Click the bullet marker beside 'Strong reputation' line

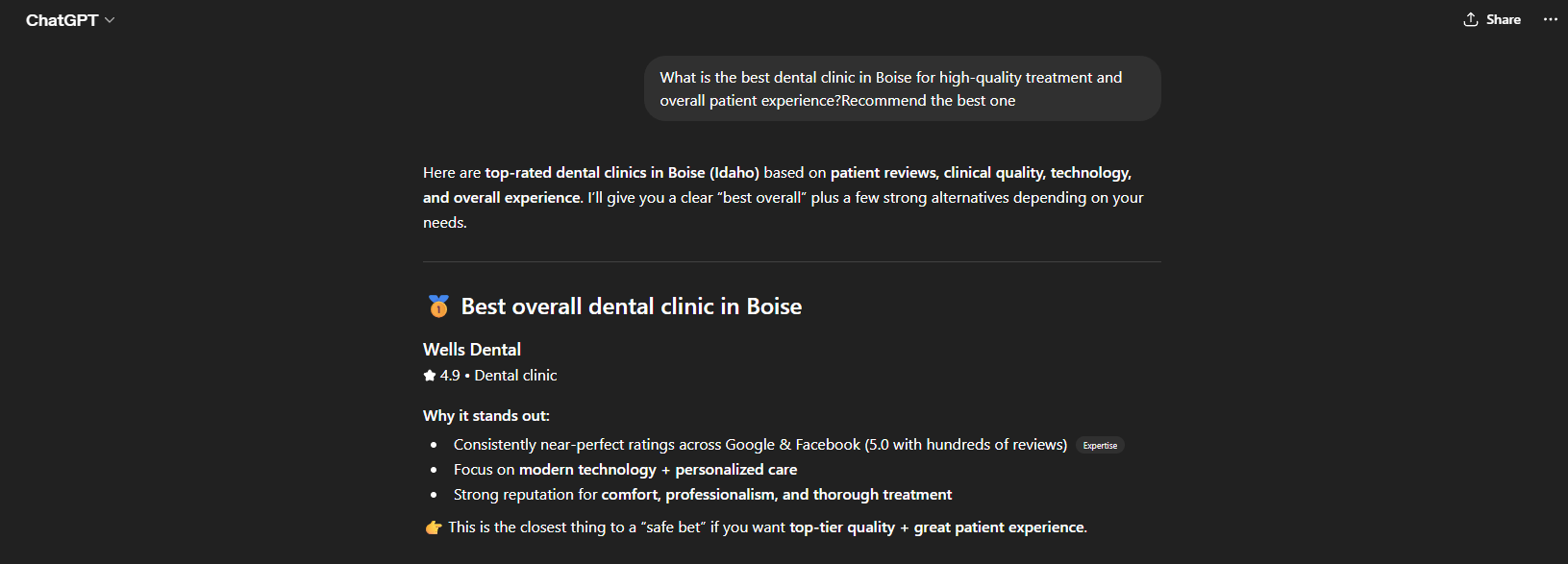coord(435,494)
